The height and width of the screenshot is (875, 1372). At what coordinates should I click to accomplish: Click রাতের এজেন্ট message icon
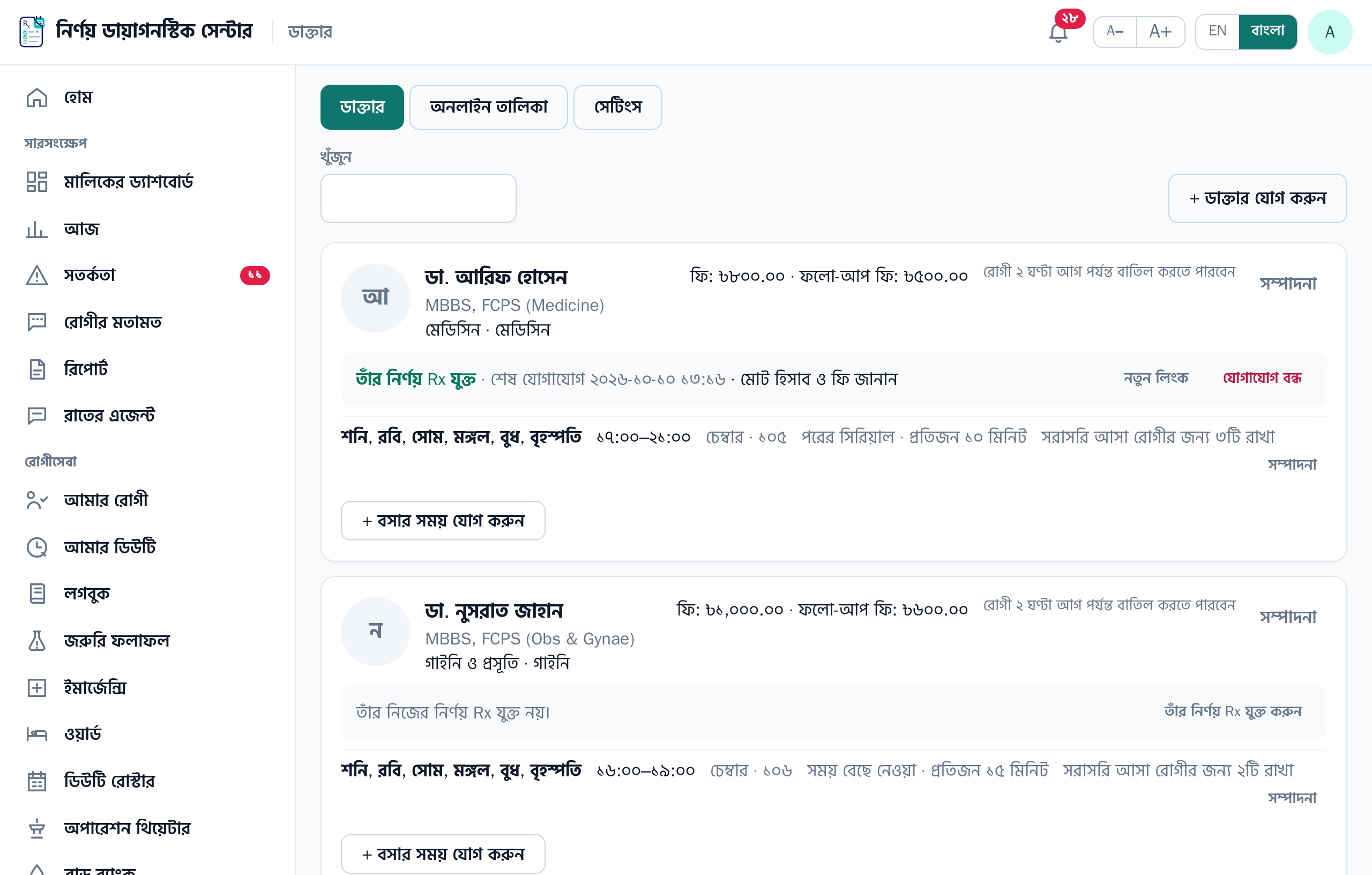point(37,416)
